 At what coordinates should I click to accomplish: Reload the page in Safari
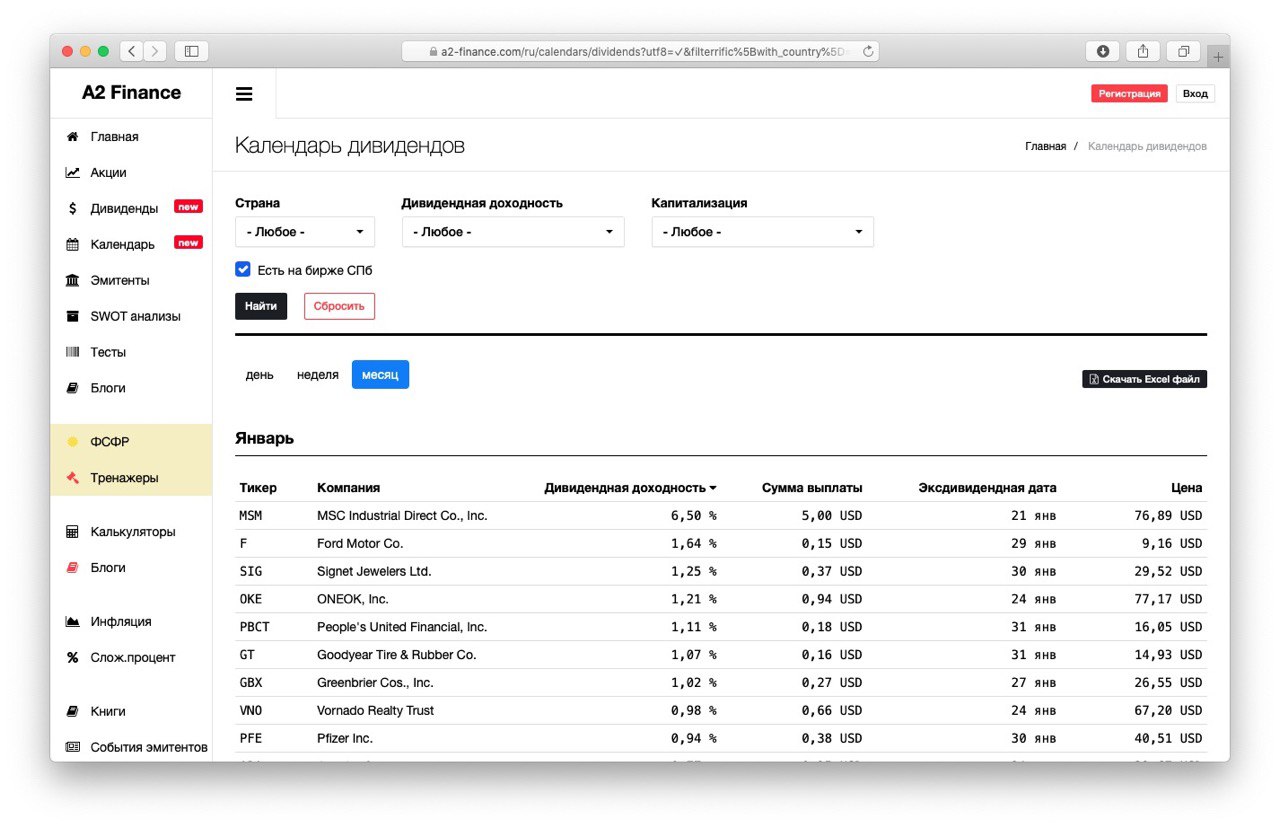[868, 51]
